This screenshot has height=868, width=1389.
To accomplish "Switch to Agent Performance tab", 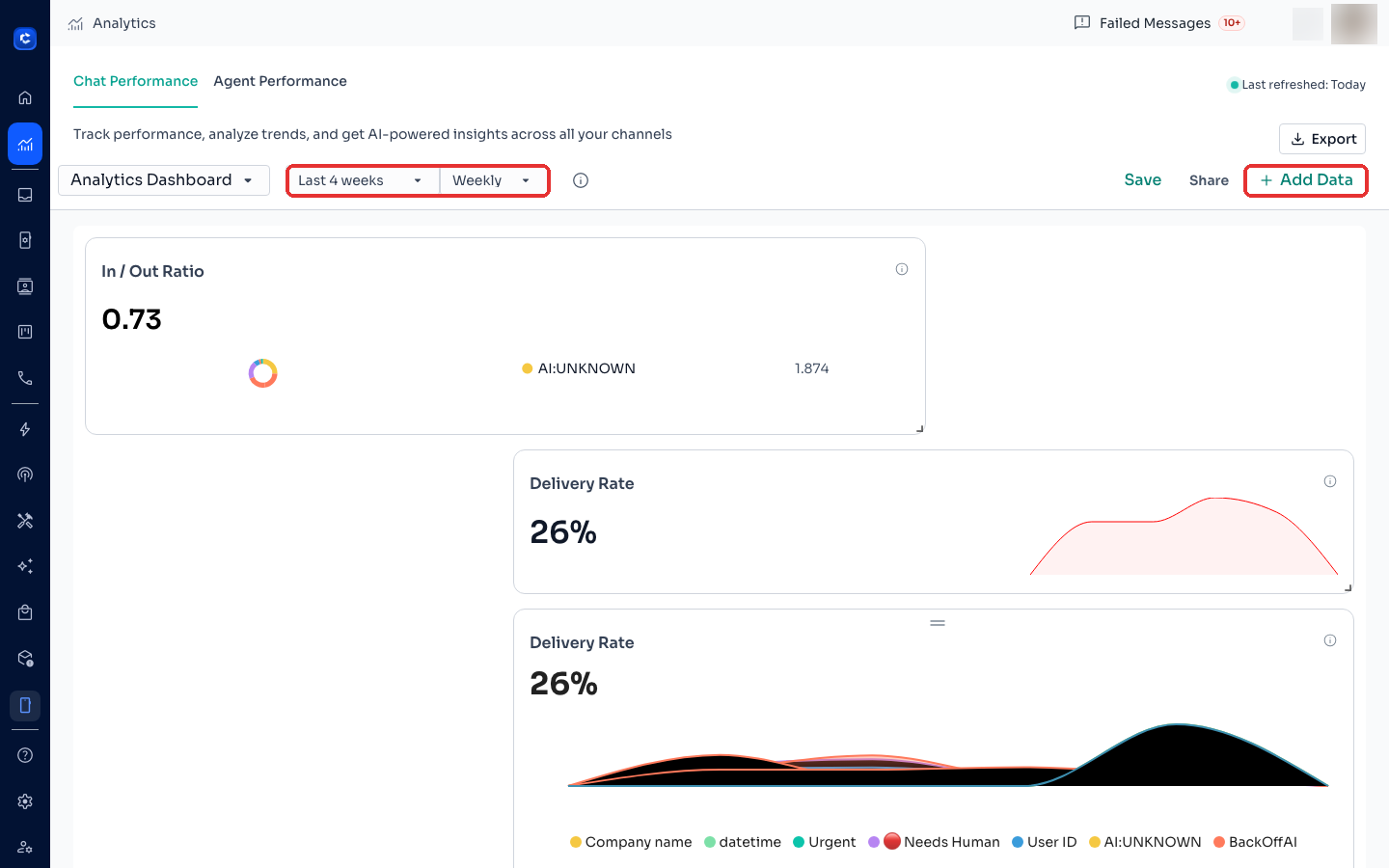I will [x=280, y=81].
